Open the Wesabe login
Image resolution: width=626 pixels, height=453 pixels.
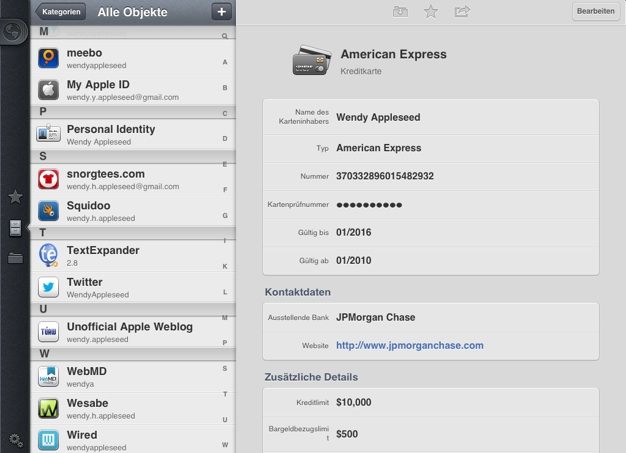click(133, 409)
